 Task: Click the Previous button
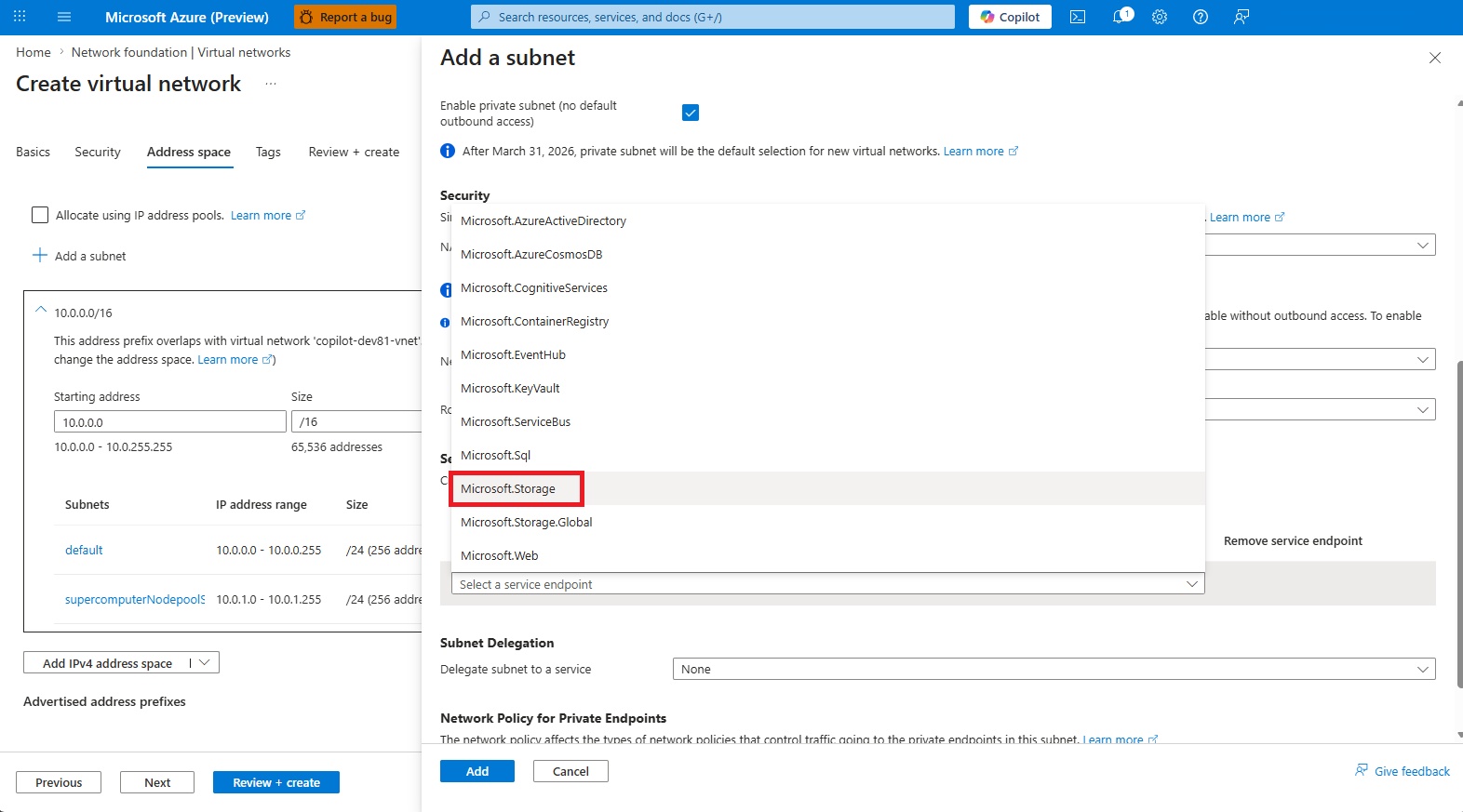pos(59,782)
